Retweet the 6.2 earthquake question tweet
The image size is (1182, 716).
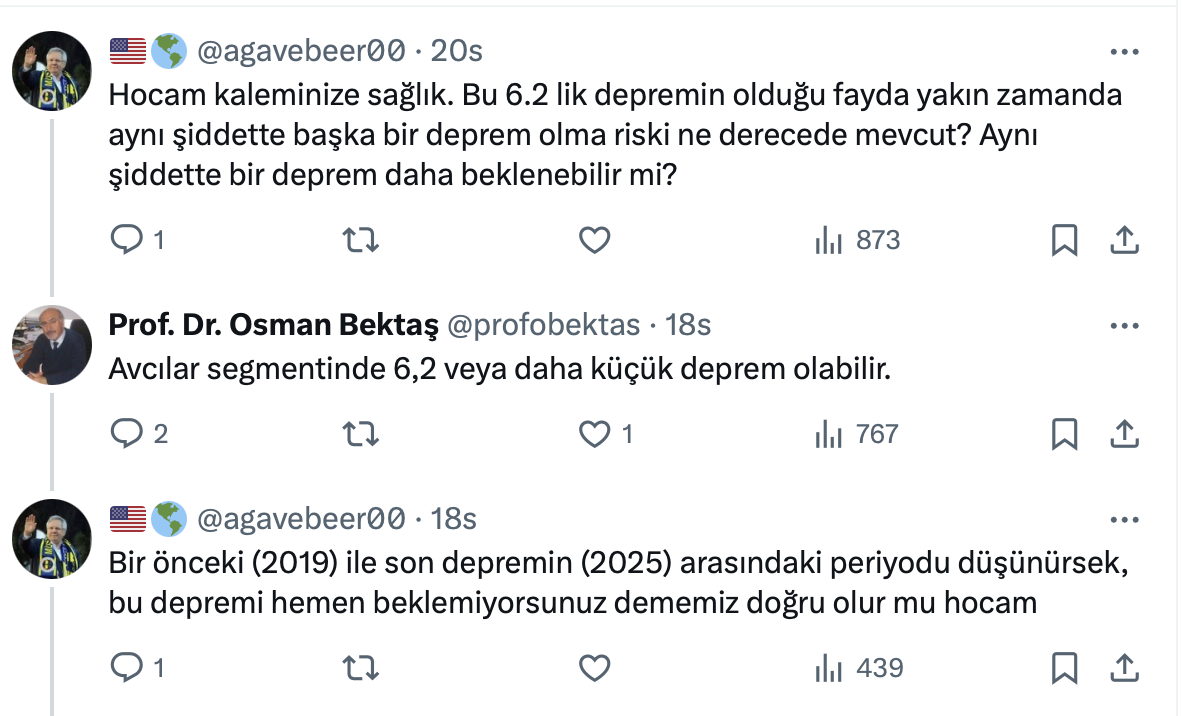[360, 240]
